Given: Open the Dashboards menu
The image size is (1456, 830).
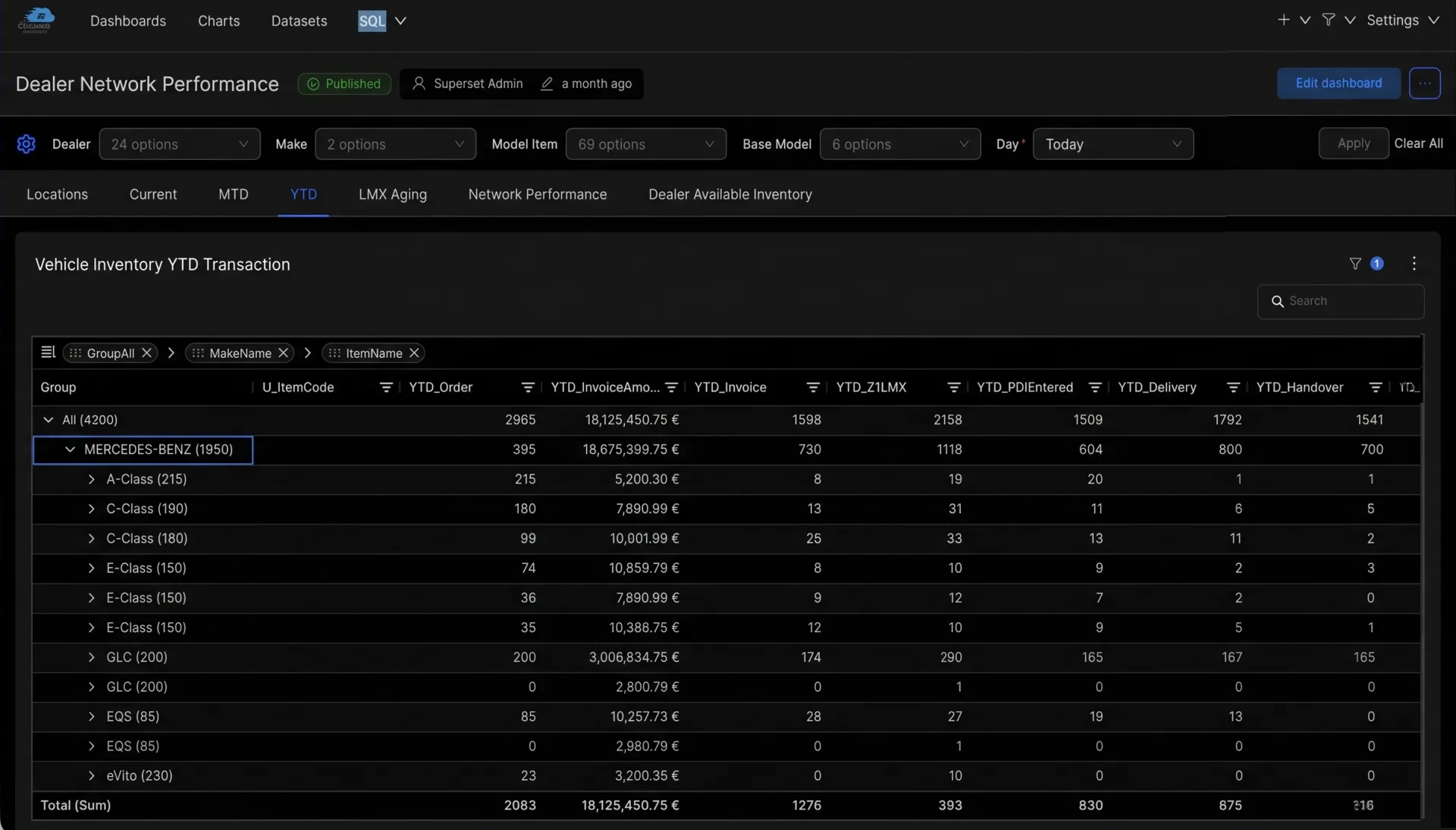Looking at the screenshot, I should [x=128, y=20].
